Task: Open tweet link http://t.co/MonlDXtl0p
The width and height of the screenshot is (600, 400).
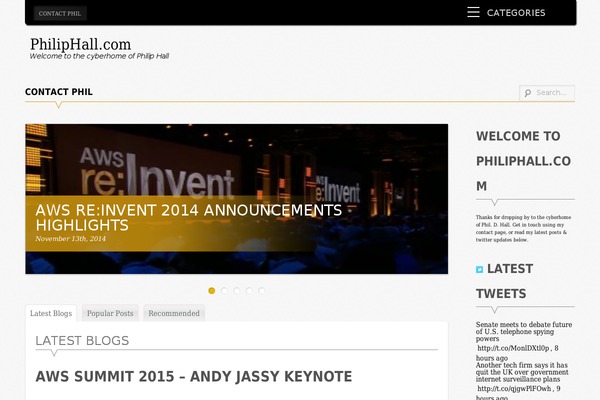Action: pyautogui.click(x=513, y=348)
